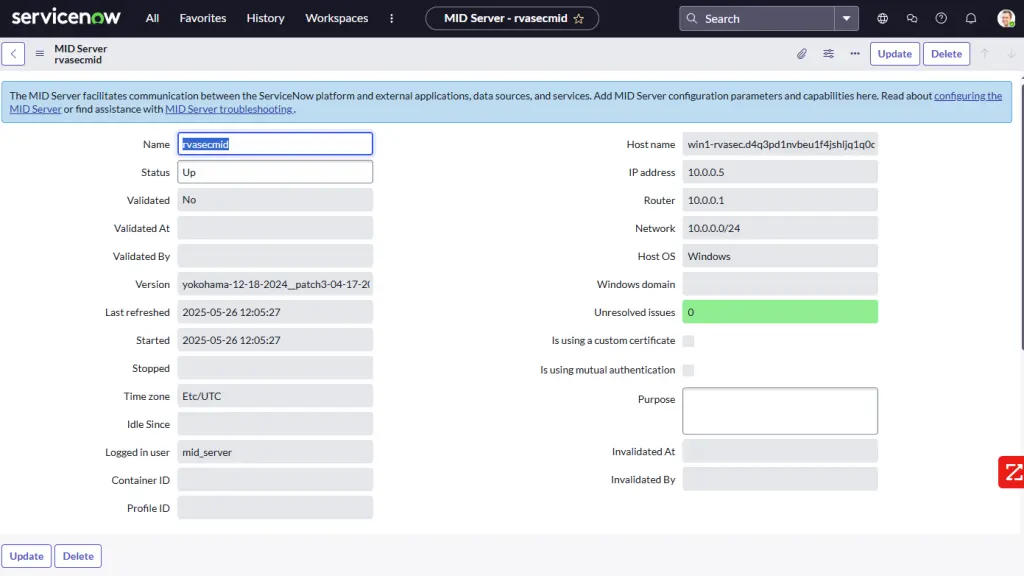Image resolution: width=1024 pixels, height=576 pixels.
Task: Click the Network 10.0.0.0/24 value
Action: click(x=780, y=229)
